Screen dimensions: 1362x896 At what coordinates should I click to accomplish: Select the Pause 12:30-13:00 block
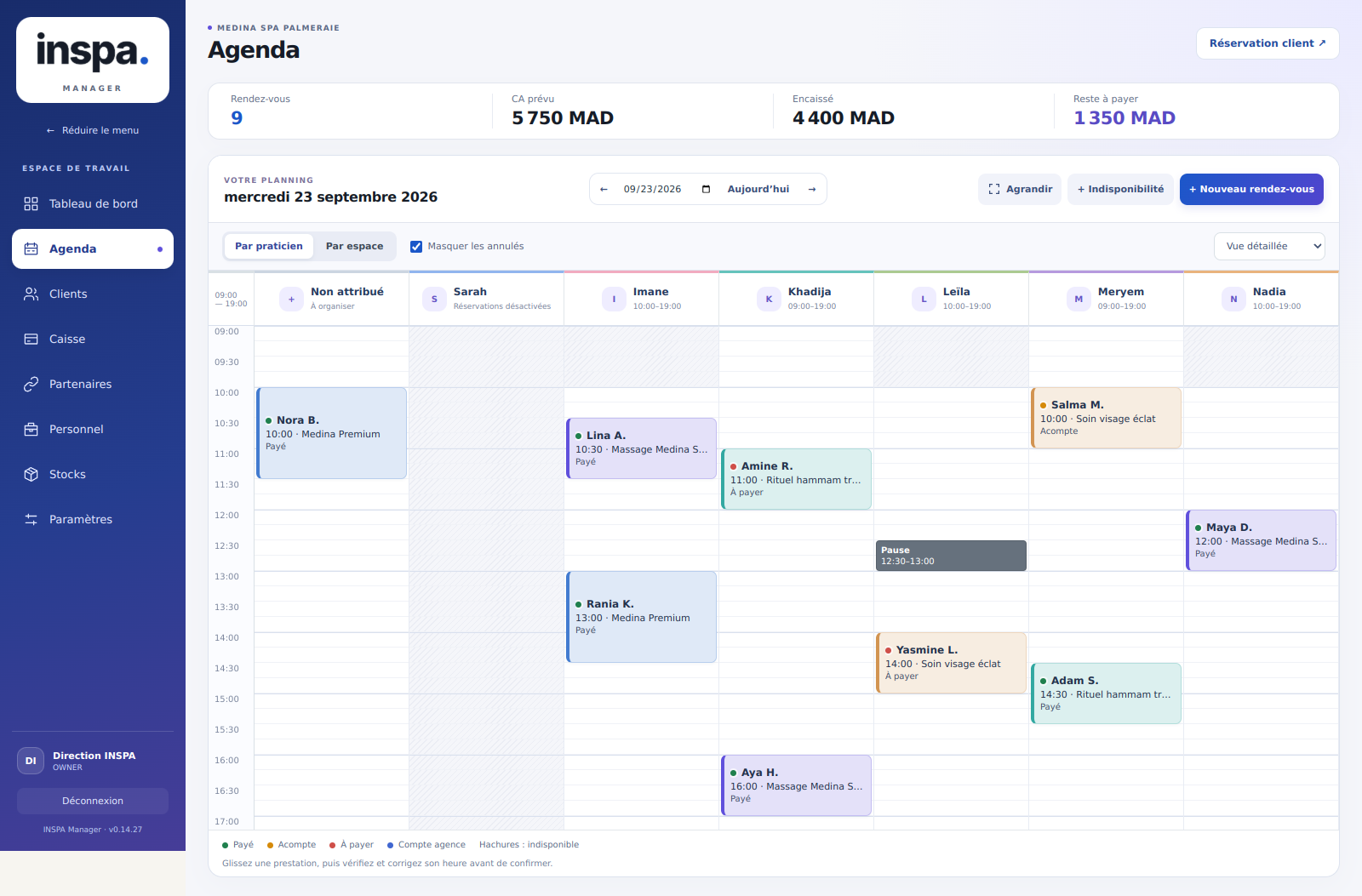click(951, 556)
